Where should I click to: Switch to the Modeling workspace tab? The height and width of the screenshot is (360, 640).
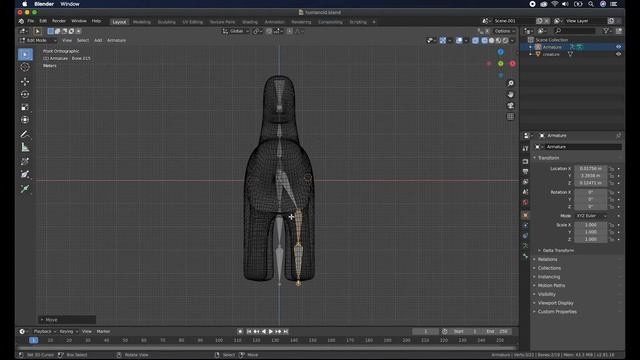pyautogui.click(x=142, y=22)
